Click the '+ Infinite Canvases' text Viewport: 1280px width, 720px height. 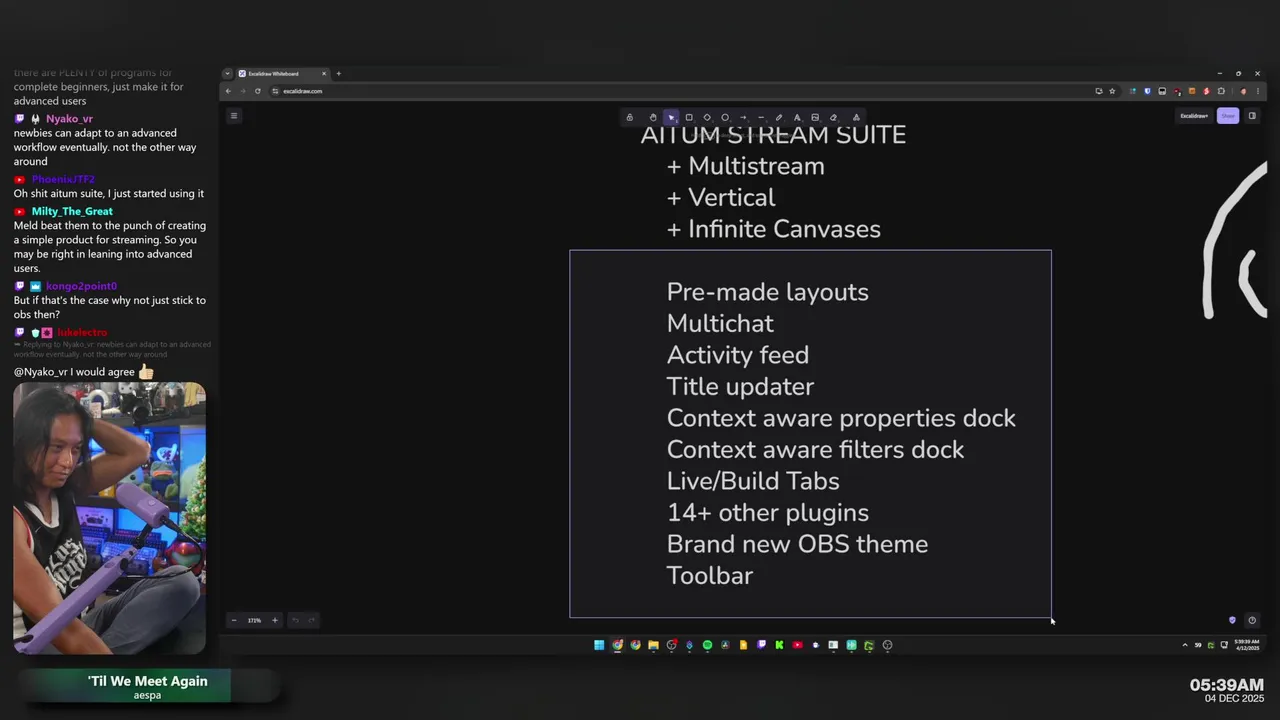coord(773,229)
